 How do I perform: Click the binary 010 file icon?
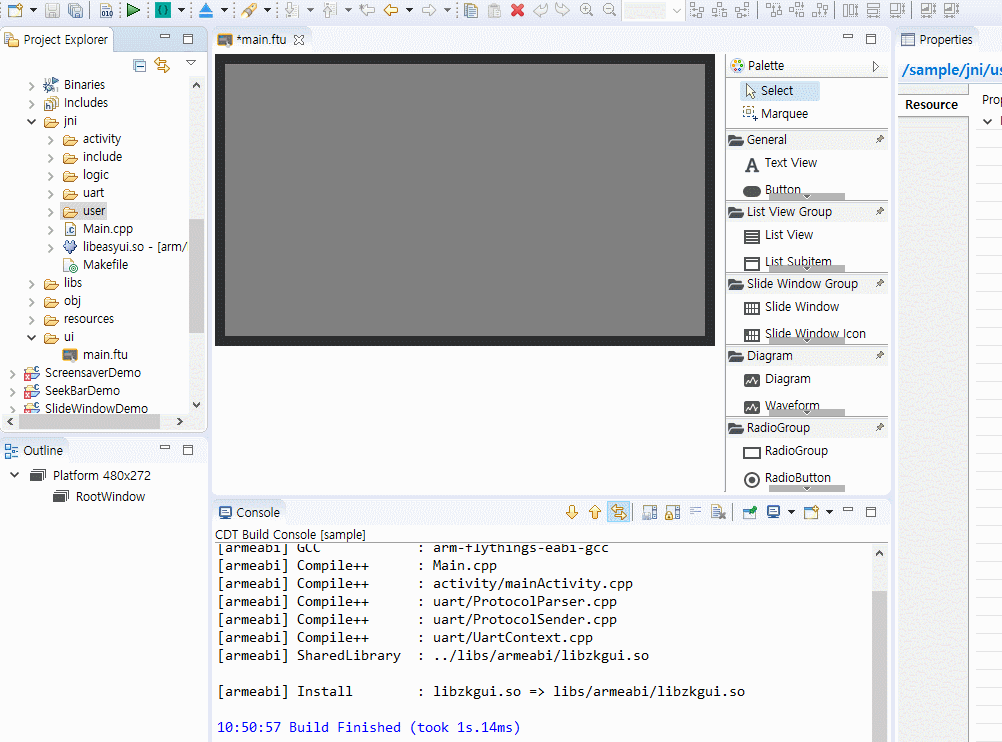(107, 10)
